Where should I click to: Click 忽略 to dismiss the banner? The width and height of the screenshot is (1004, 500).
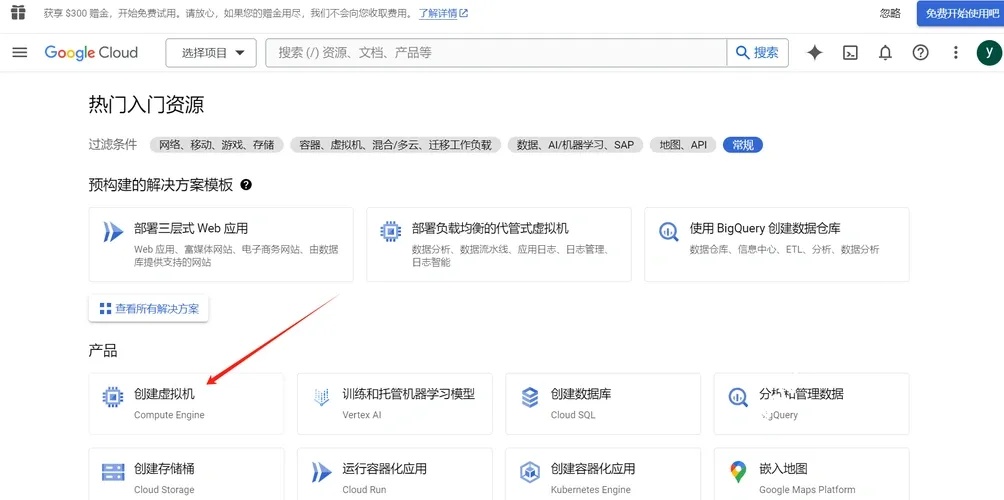890,13
